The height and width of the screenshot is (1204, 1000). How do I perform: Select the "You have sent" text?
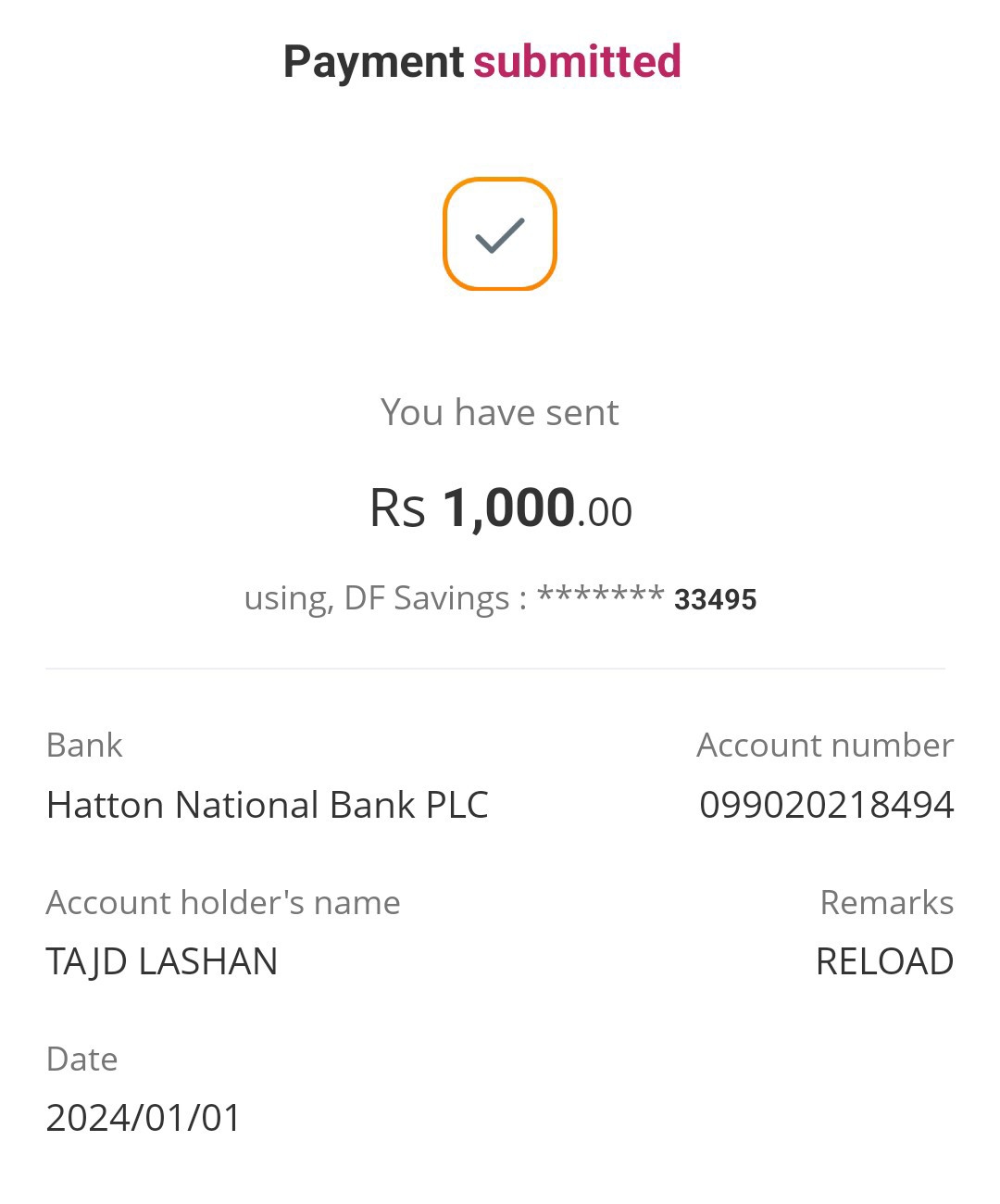(x=499, y=412)
